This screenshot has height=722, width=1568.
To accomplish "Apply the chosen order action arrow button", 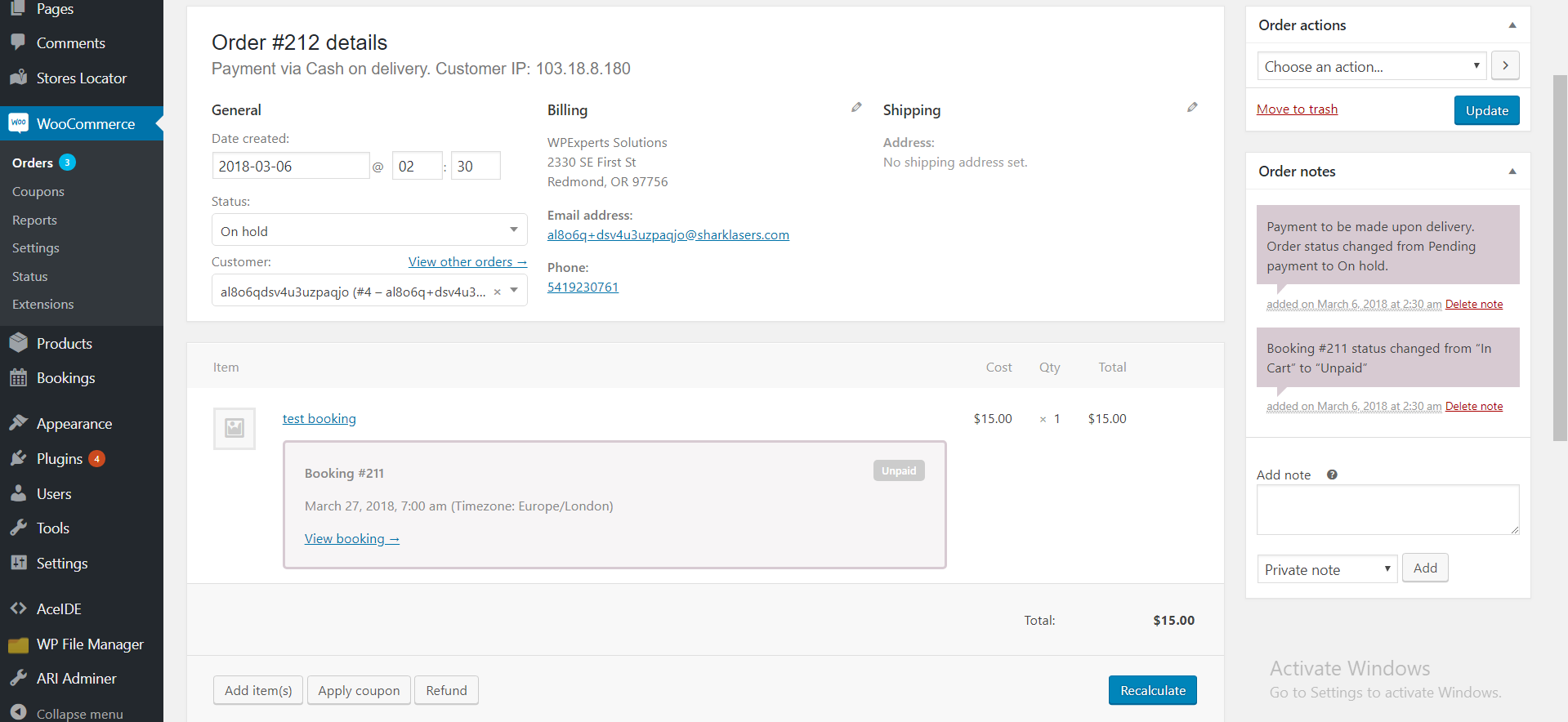I will click(x=1505, y=65).
